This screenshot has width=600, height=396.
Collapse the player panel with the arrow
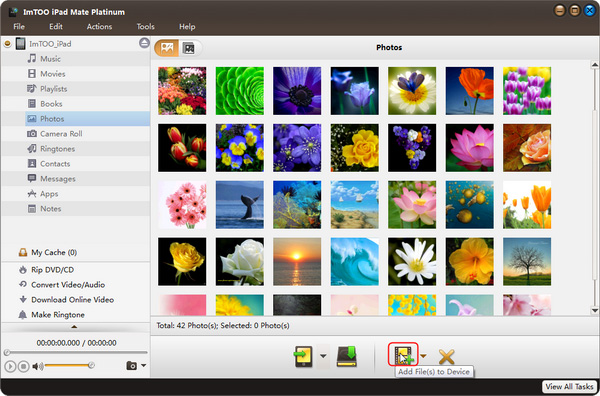(x=74, y=327)
